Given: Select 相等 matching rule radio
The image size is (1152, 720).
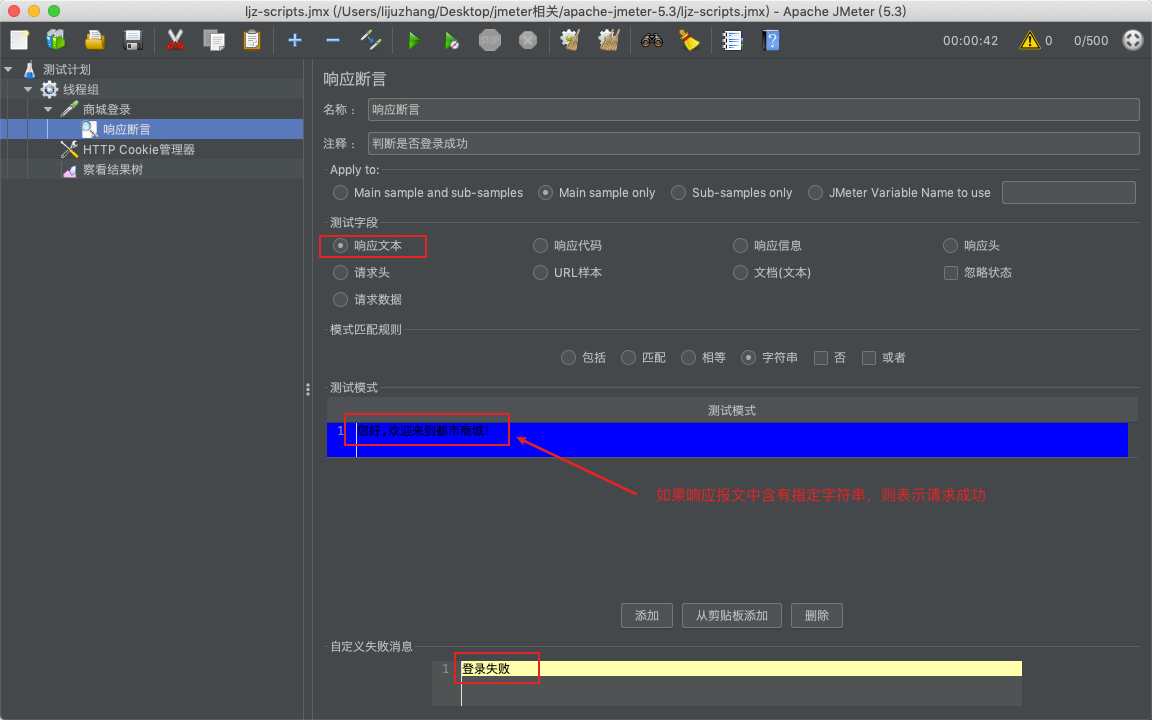Looking at the screenshot, I should tap(688, 358).
